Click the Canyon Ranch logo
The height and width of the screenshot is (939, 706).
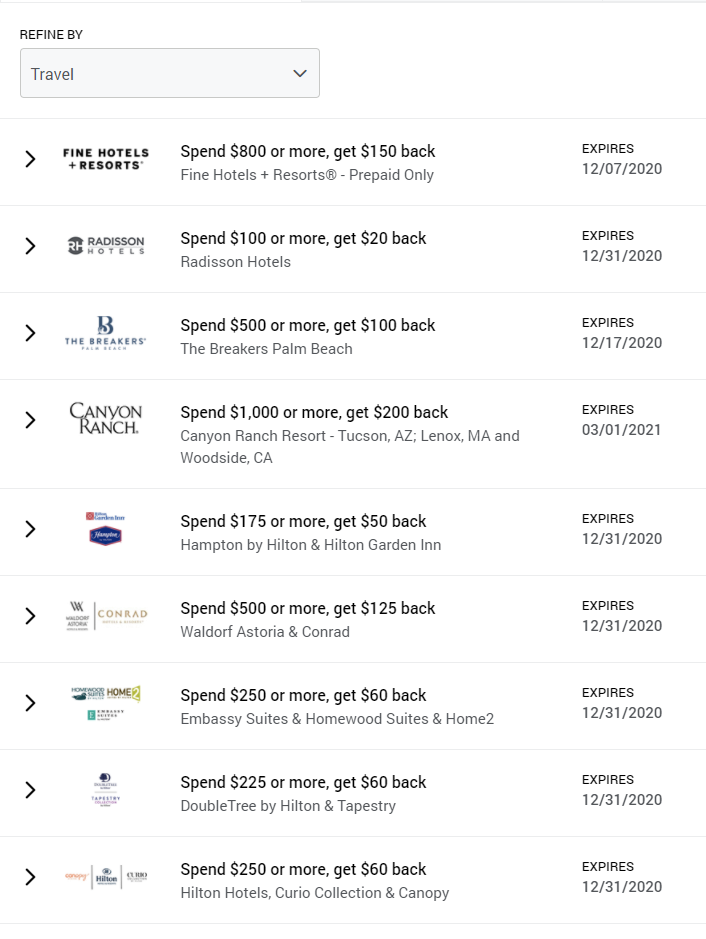(105, 418)
